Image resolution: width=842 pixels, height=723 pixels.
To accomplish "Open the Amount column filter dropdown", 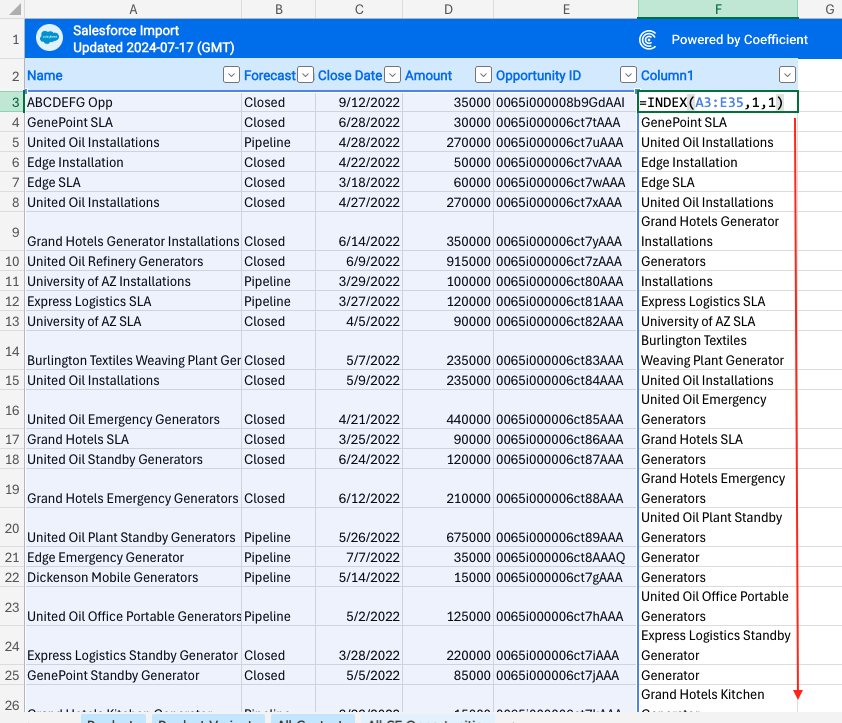I will coord(483,75).
